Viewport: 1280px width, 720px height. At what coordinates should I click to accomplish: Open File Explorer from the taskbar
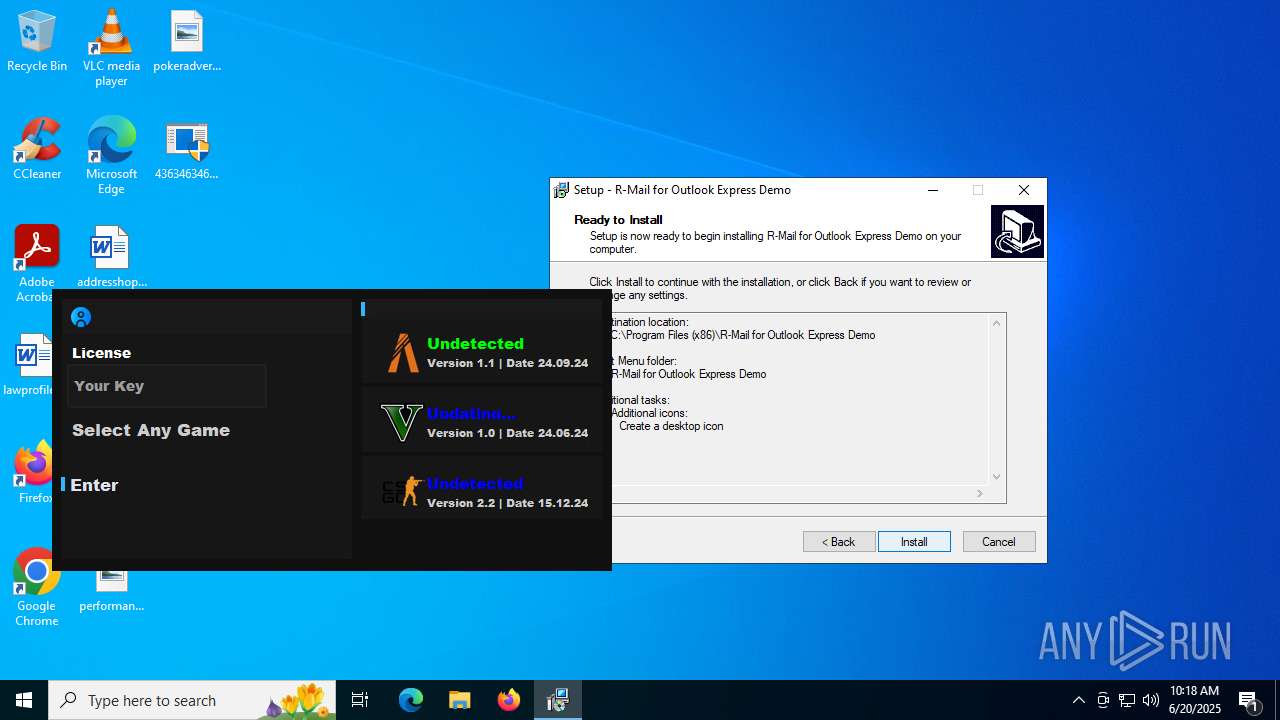tap(460, 700)
